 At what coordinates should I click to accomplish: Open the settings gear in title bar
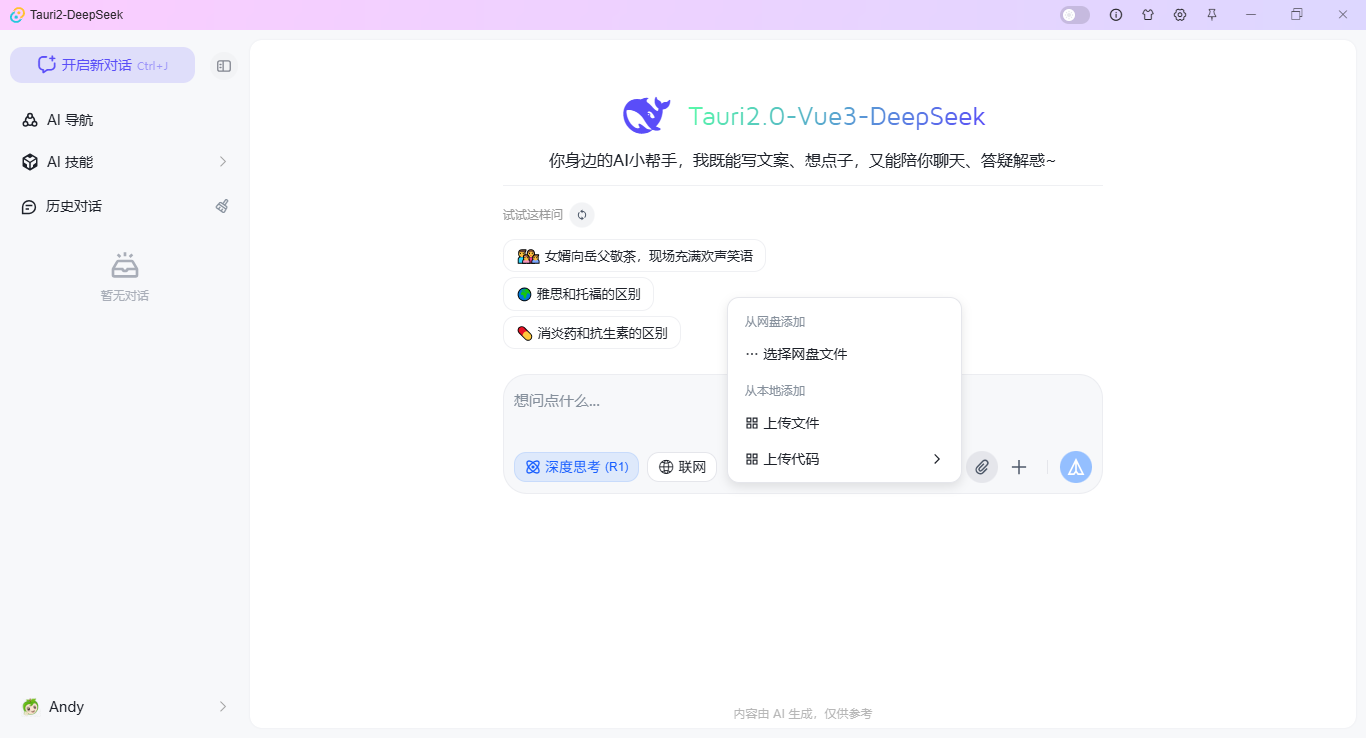(1180, 15)
